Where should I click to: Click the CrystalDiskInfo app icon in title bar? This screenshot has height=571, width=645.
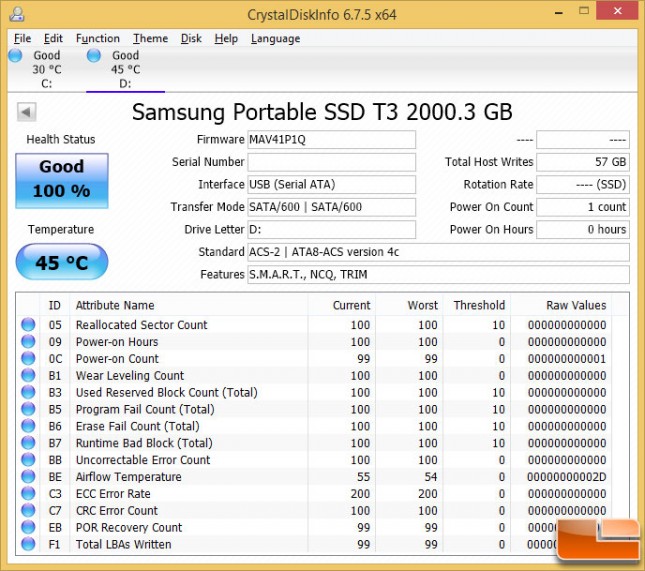[17, 14]
